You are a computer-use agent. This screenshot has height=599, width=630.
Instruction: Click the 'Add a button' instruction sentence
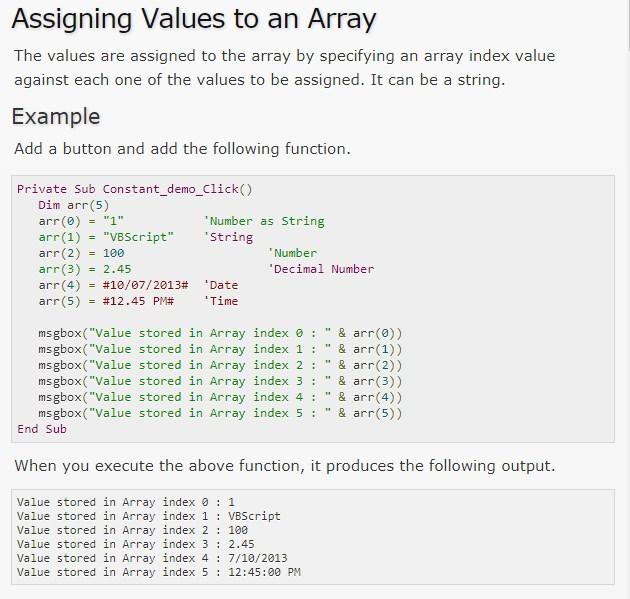(182, 149)
